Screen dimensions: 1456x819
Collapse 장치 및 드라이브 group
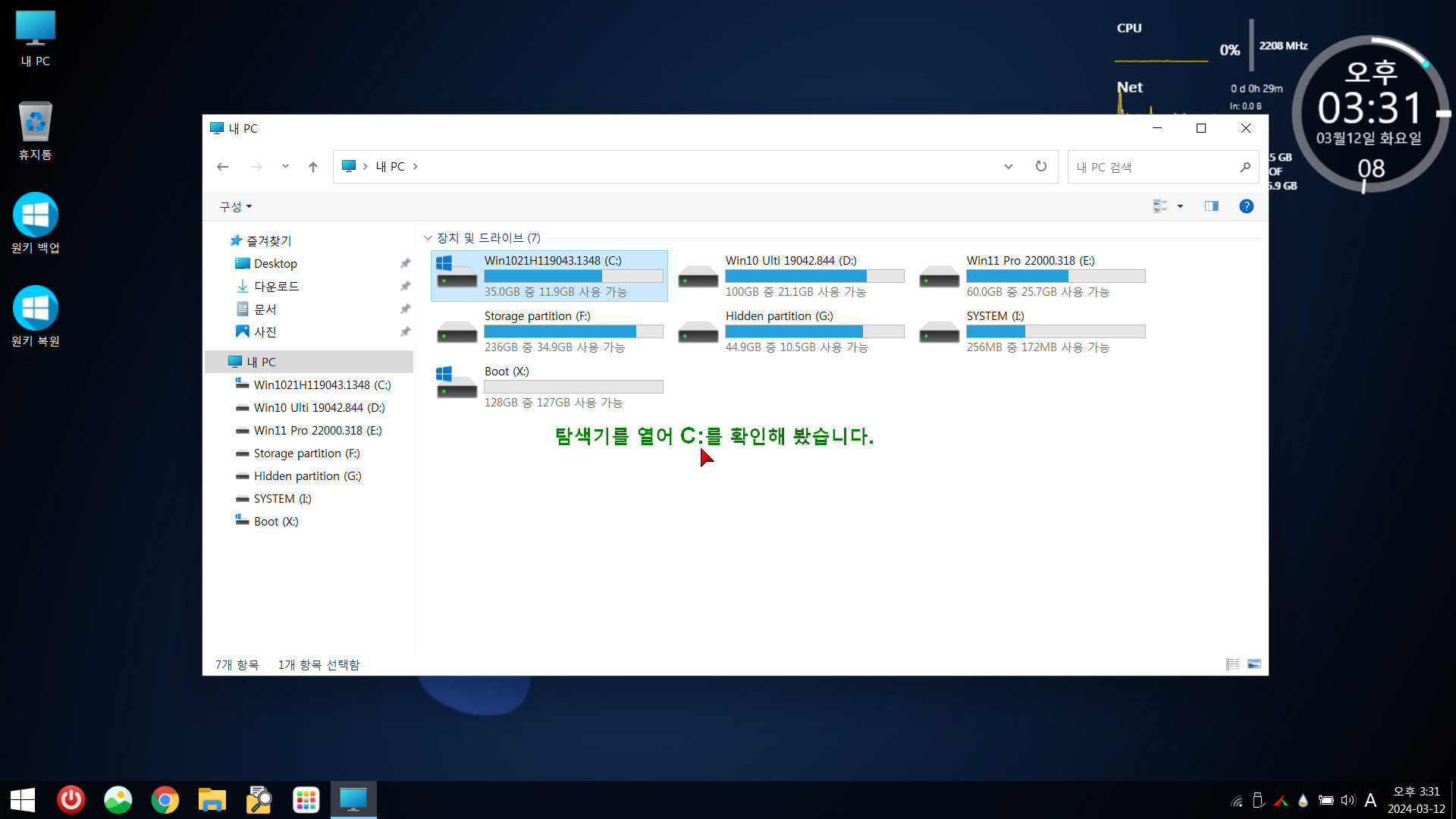pyautogui.click(x=428, y=238)
